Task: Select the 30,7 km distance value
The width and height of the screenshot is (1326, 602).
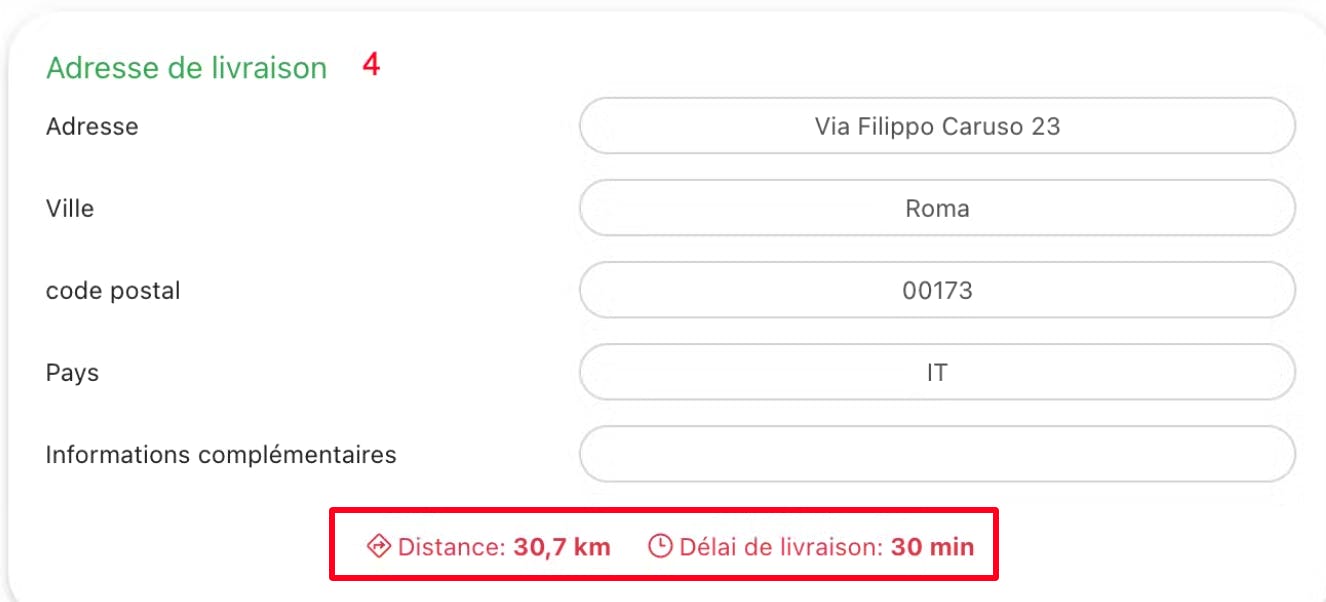Action: tap(562, 547)
